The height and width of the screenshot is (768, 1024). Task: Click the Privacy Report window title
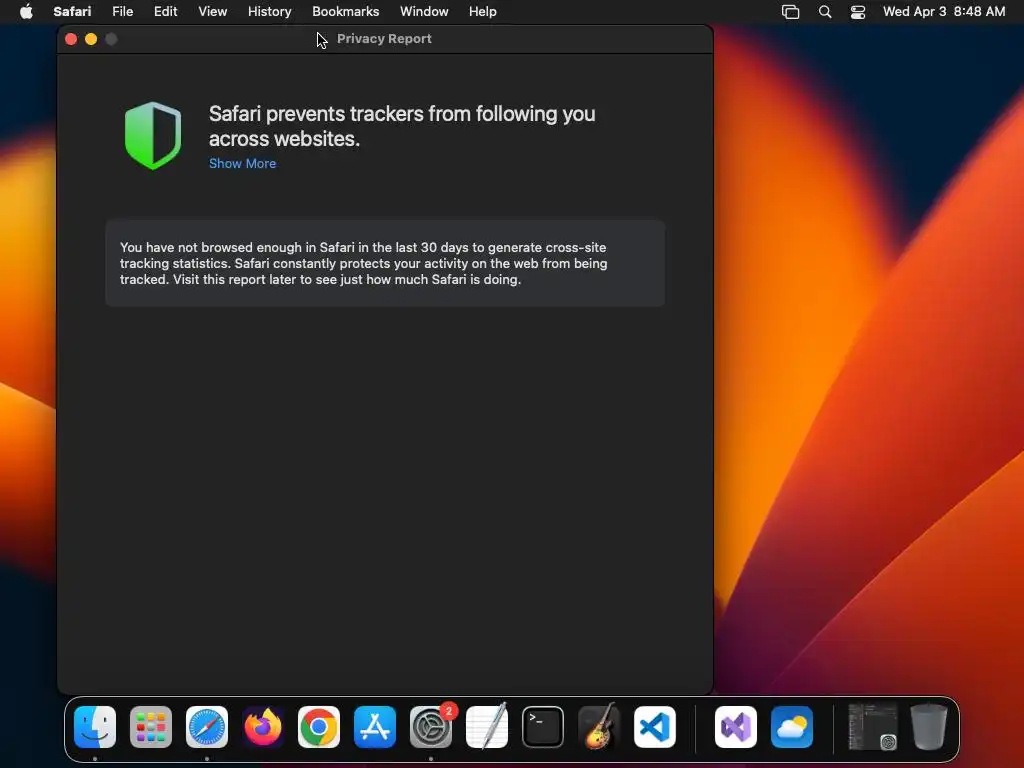(384, 39)
